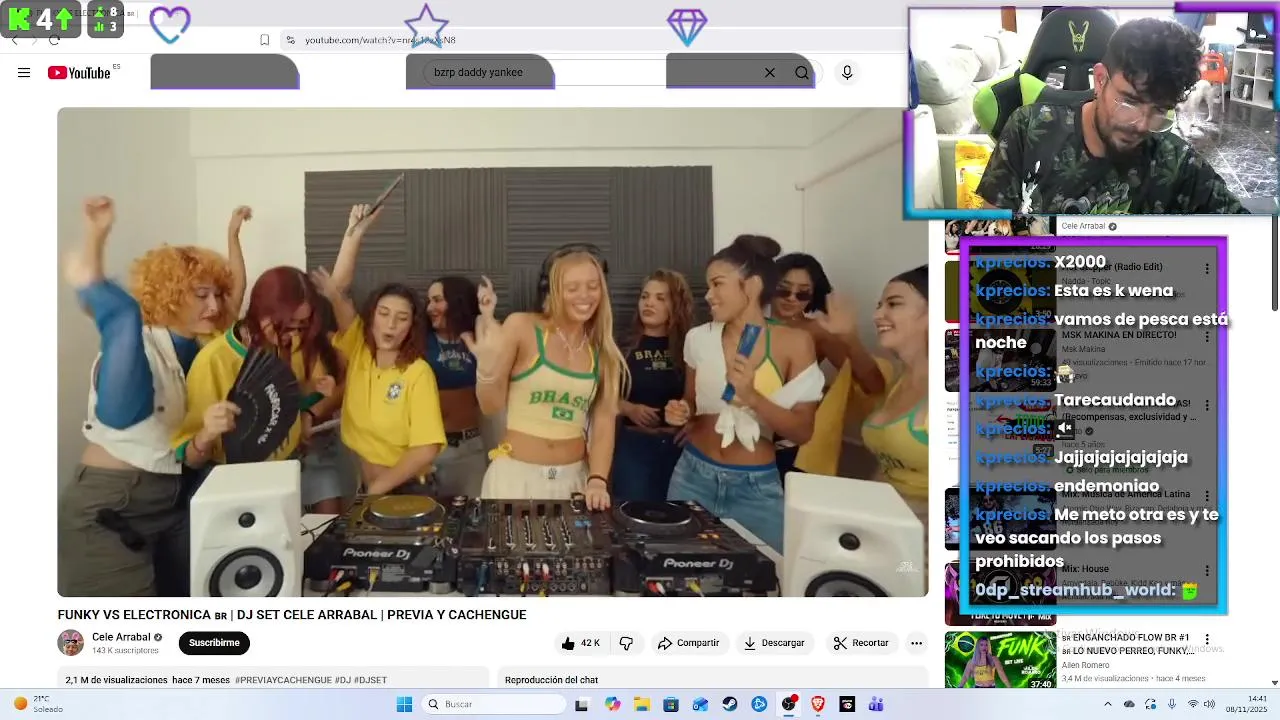Open Microsoft Store from the taskbar
Viewport: 1280px width, 720px height.
coord(671,704)
